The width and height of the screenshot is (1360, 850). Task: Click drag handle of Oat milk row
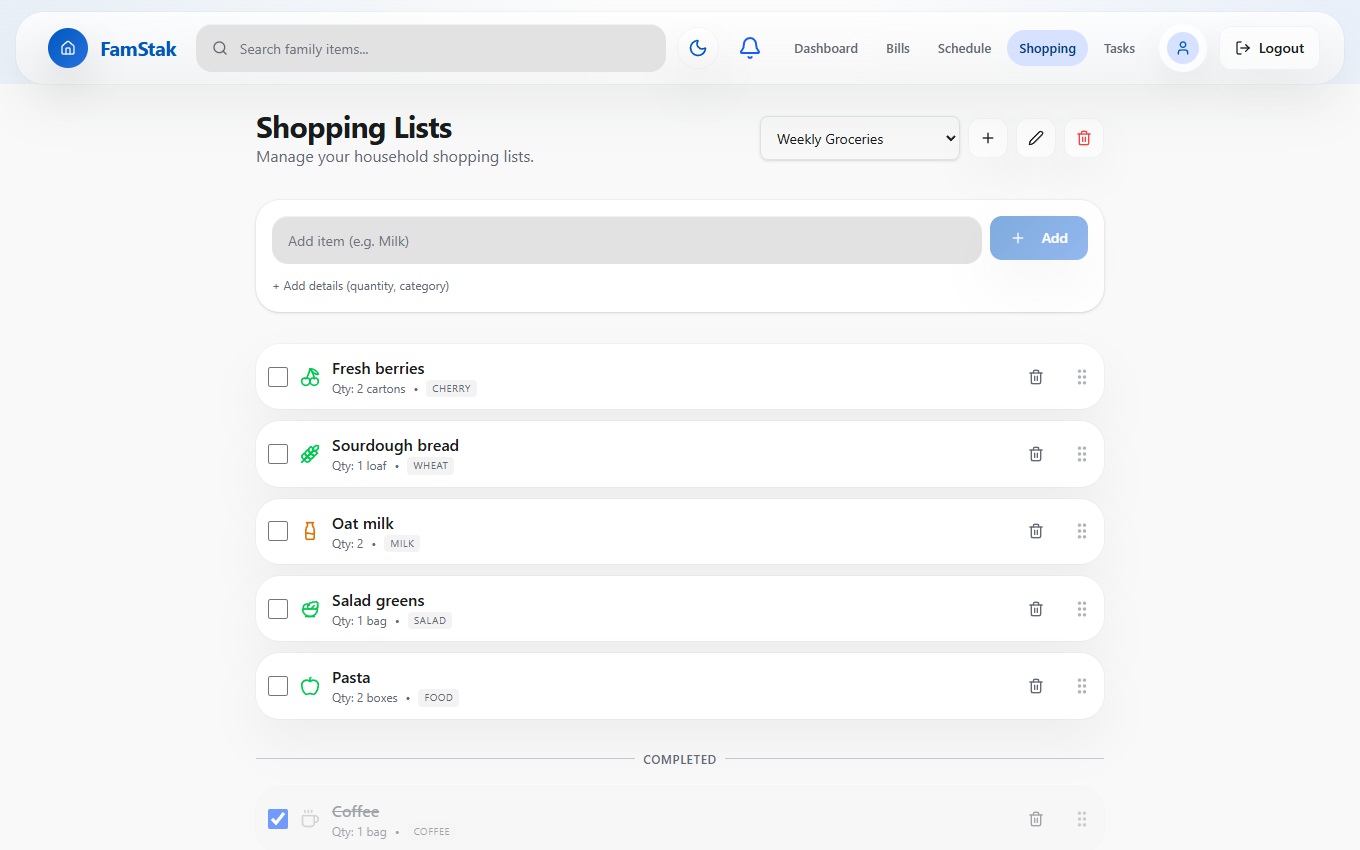(x=1082, y=531)
